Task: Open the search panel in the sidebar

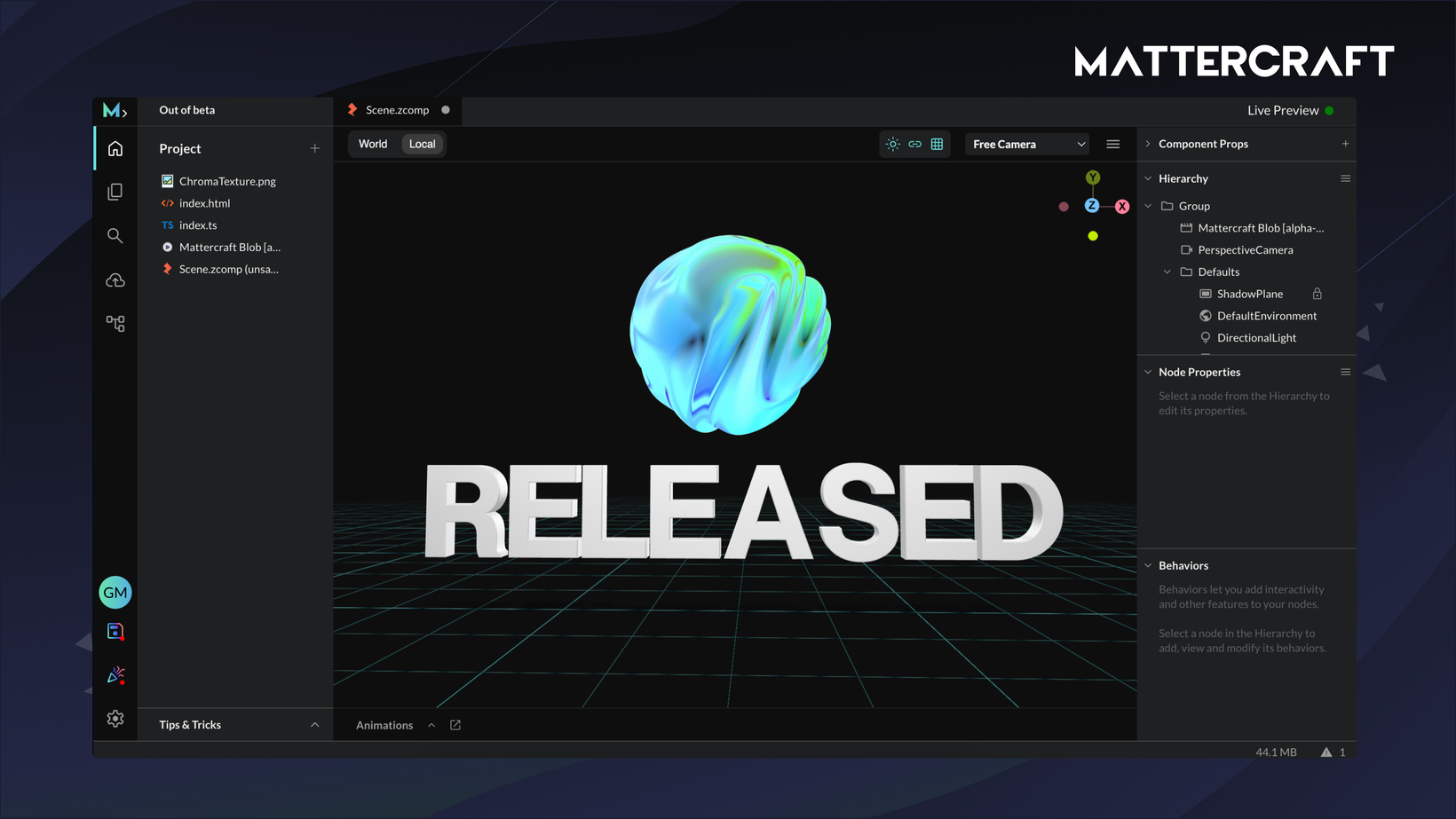Action: (115, 235)
